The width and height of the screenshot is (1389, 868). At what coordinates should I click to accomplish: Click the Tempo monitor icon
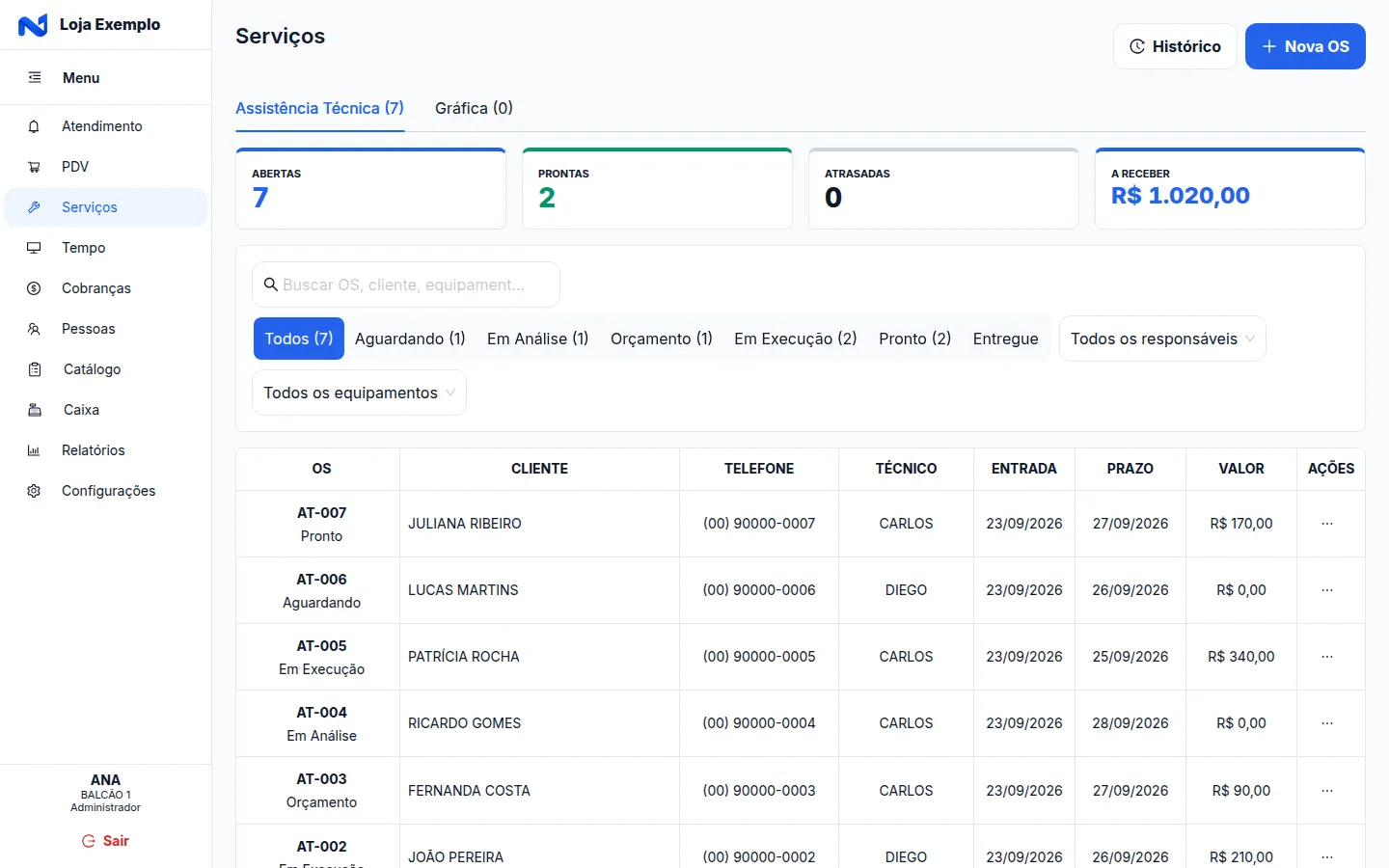pos(34,248)
